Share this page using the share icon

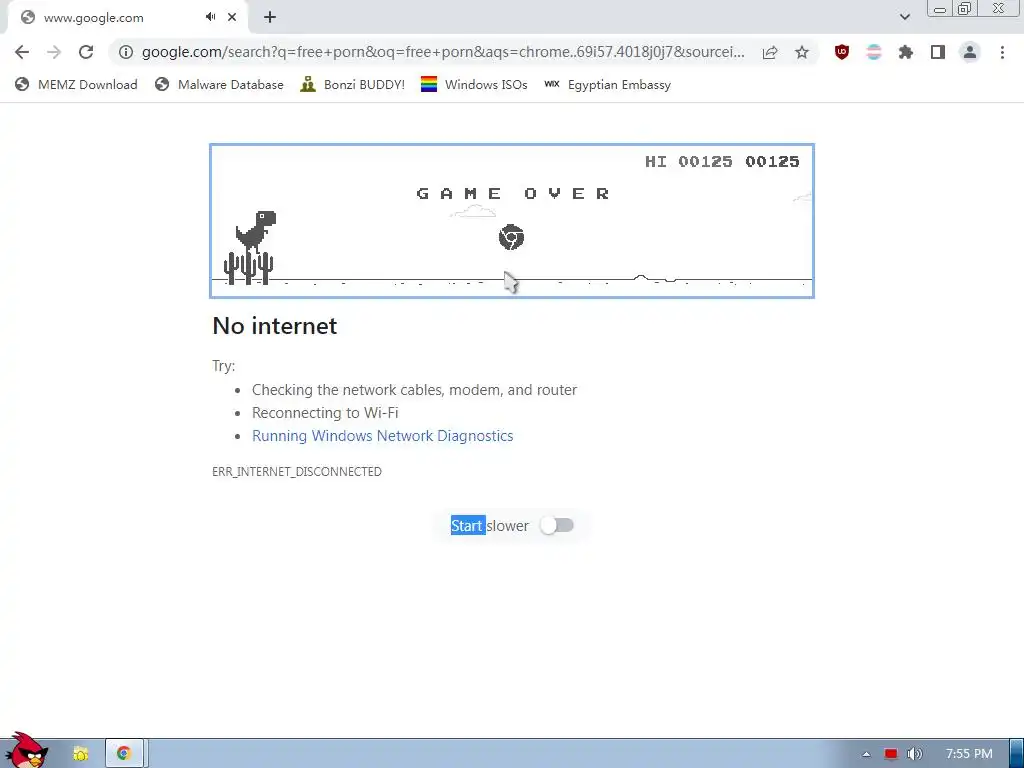tap(770, 52)
